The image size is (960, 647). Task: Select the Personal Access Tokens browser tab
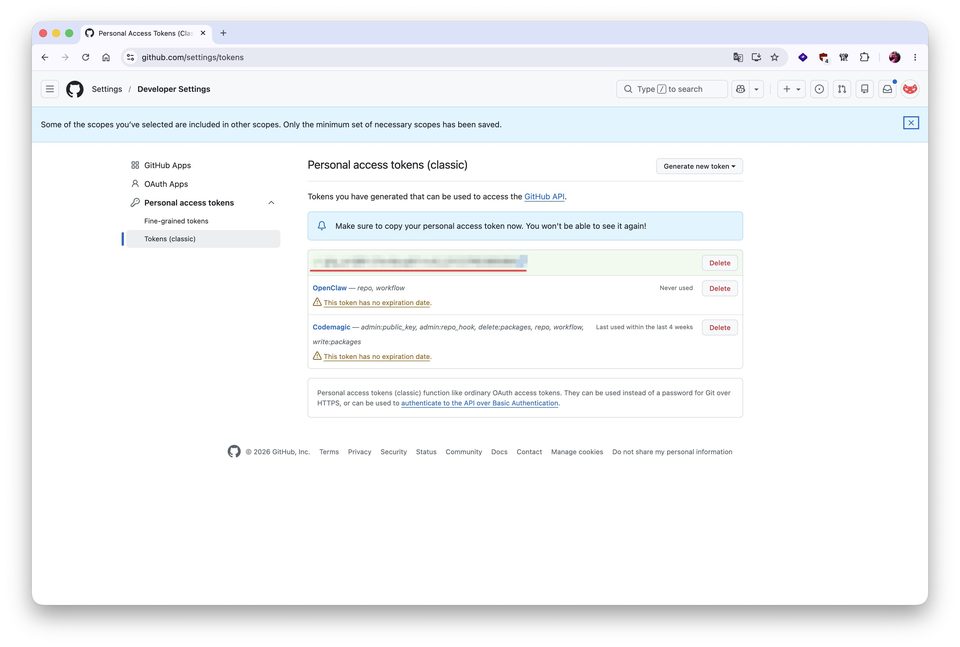[146, 33]
